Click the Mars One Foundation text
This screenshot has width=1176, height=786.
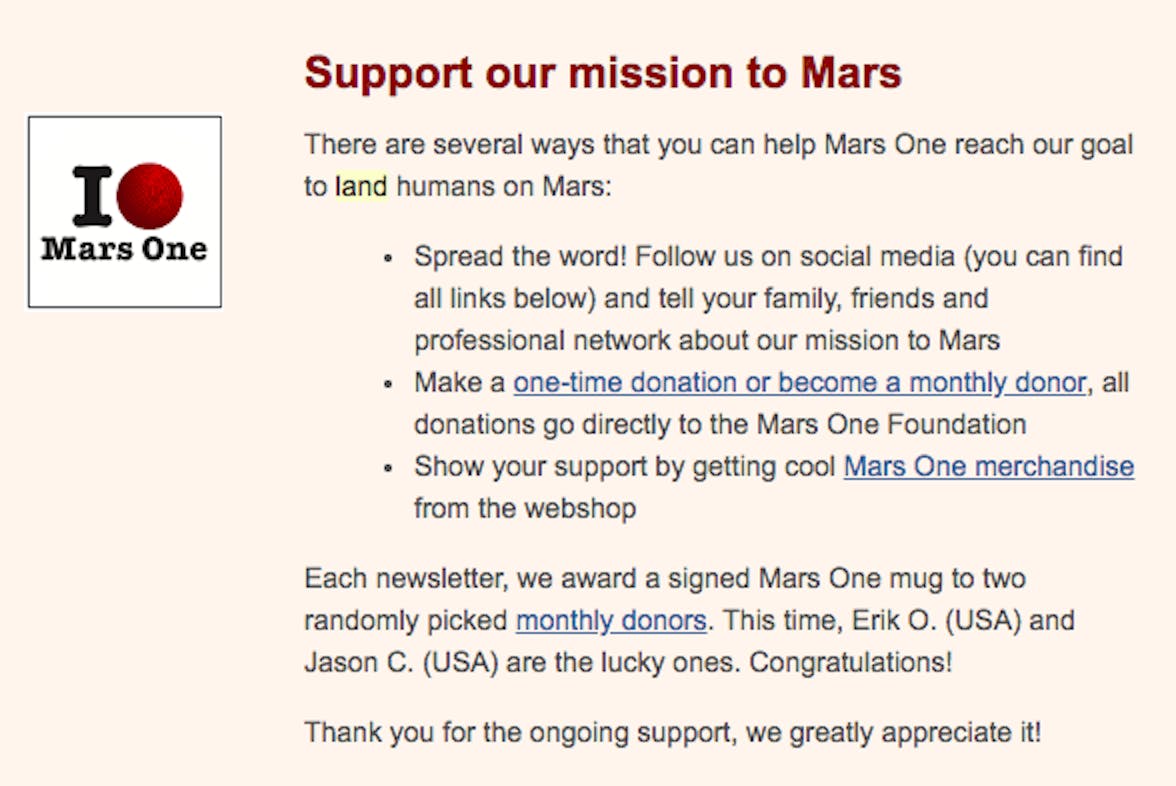pos(892,424)
